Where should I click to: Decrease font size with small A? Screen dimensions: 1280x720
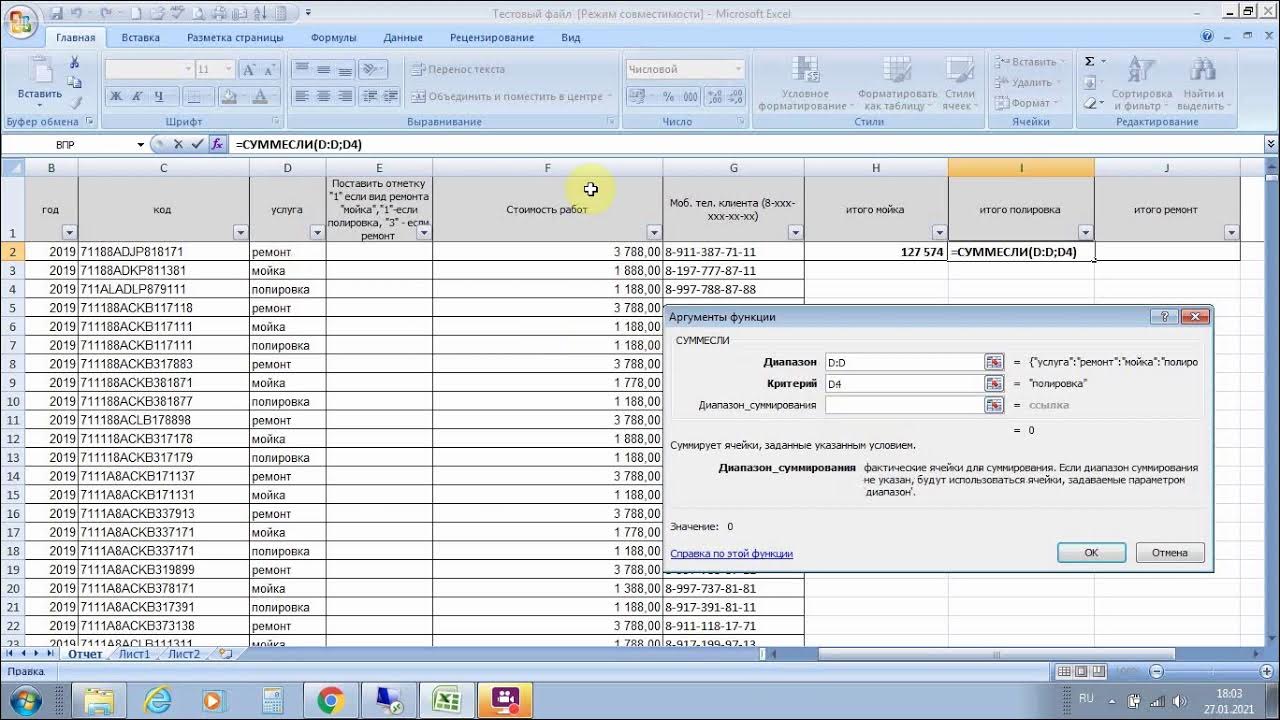tap(271, 69)
